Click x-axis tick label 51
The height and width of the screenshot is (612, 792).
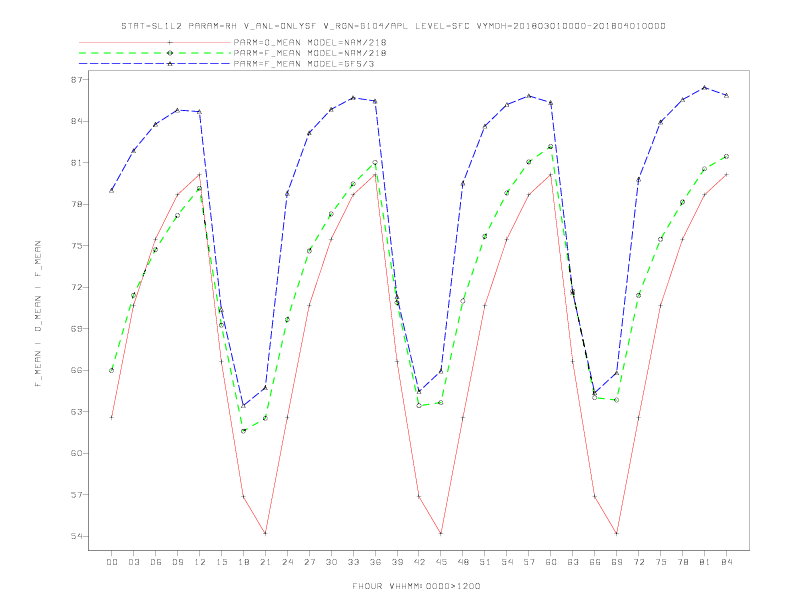pyautogui.click(x=485, y=562)
